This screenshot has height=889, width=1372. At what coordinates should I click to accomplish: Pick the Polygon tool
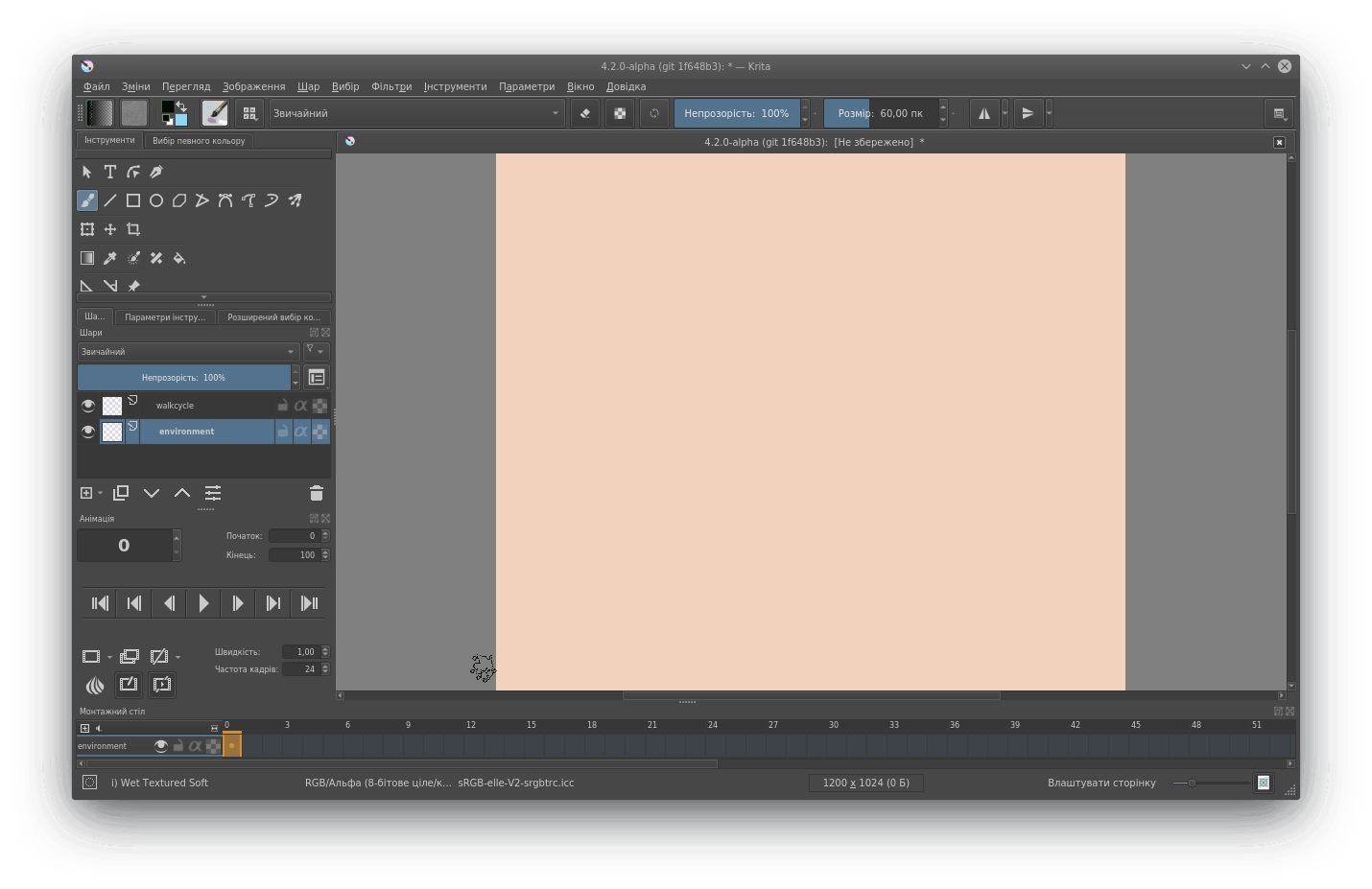pyautogui.click(x=179, y=200)
